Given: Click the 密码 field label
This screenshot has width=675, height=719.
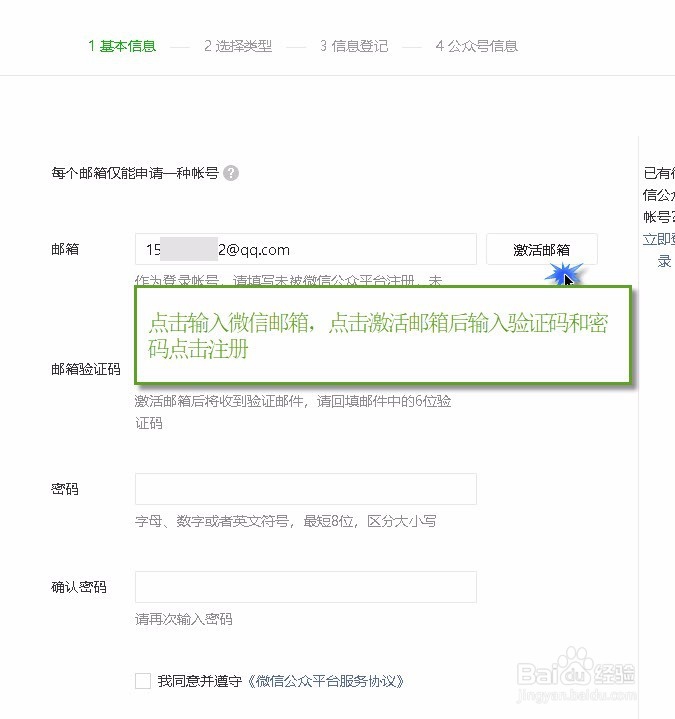Looking at the screenshot, I should [x=65, y=489].
